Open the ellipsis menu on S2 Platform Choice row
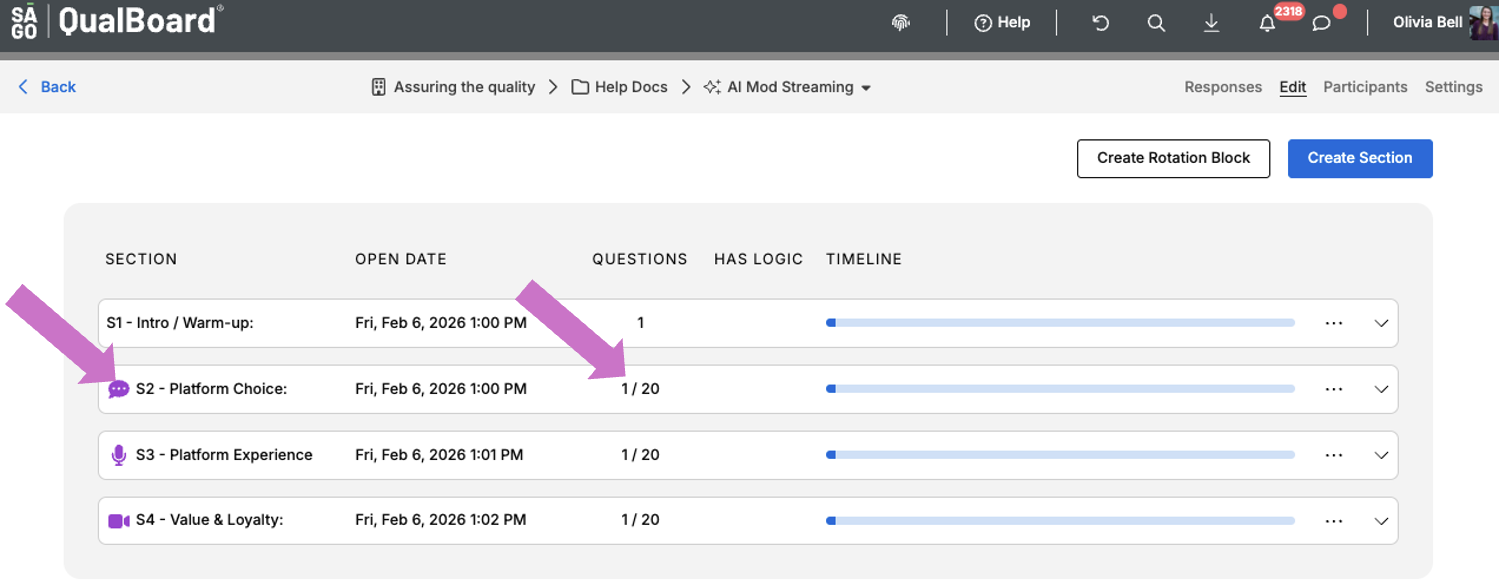Viewport: 1500px width, 580px height. click(1334, 389)
